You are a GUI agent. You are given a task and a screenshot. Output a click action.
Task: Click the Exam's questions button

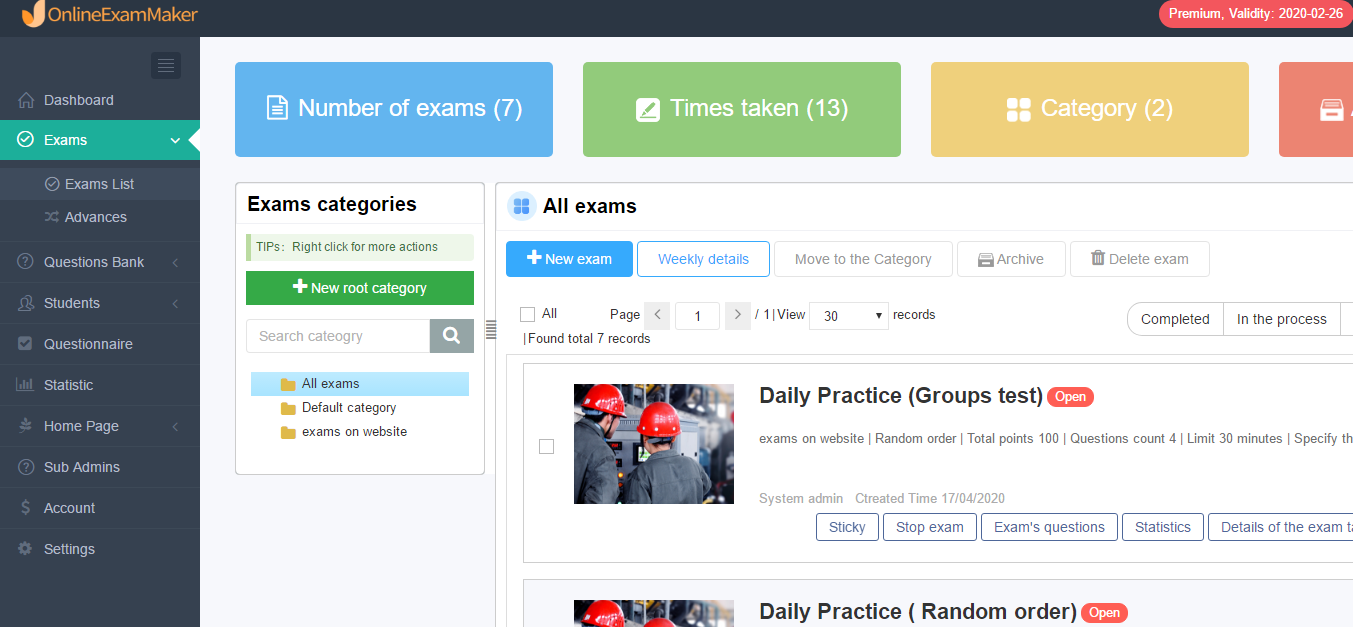tap(1049, 527)
